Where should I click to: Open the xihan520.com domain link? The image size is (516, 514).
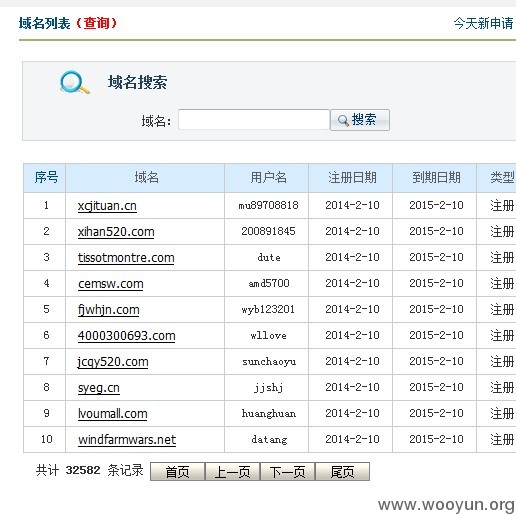point(116,232)
